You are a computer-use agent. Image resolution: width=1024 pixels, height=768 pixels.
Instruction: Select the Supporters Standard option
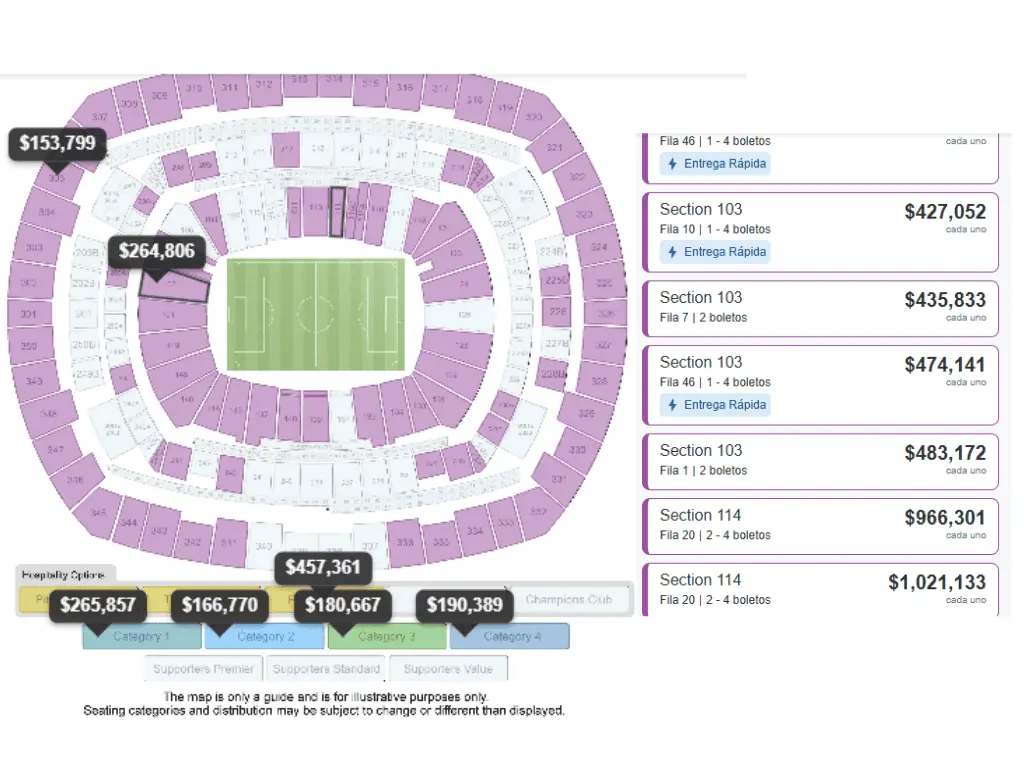click(326, 669)
